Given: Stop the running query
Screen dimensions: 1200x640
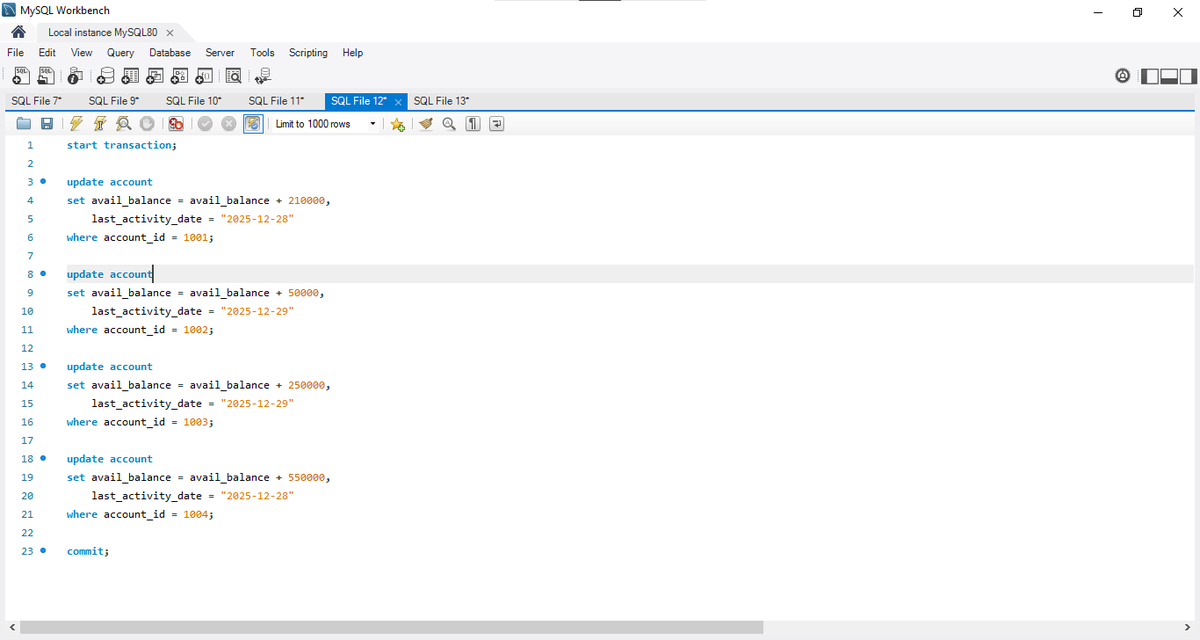Looking at the screenshot, I should (146, 124).
